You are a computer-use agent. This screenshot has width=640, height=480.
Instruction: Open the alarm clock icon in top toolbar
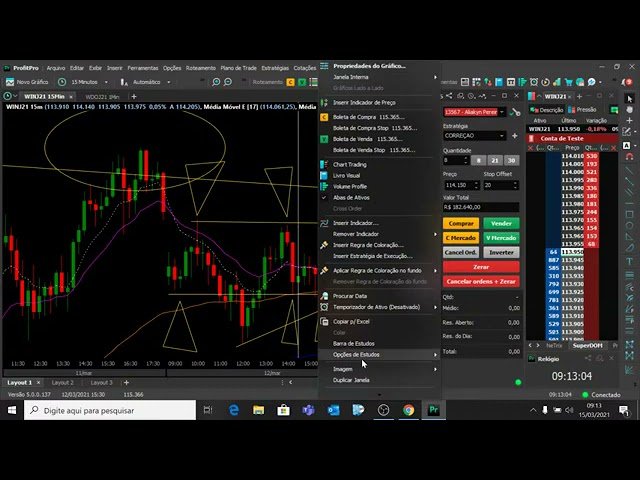[534, 82]
